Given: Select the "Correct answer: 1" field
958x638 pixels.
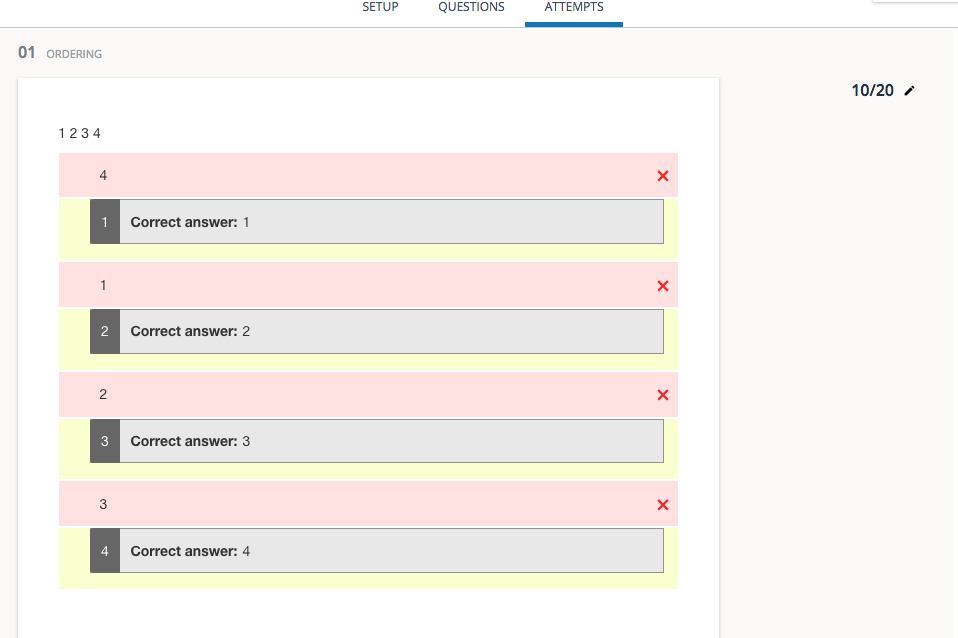Looking at the screenshot, I should click(390, 221).
